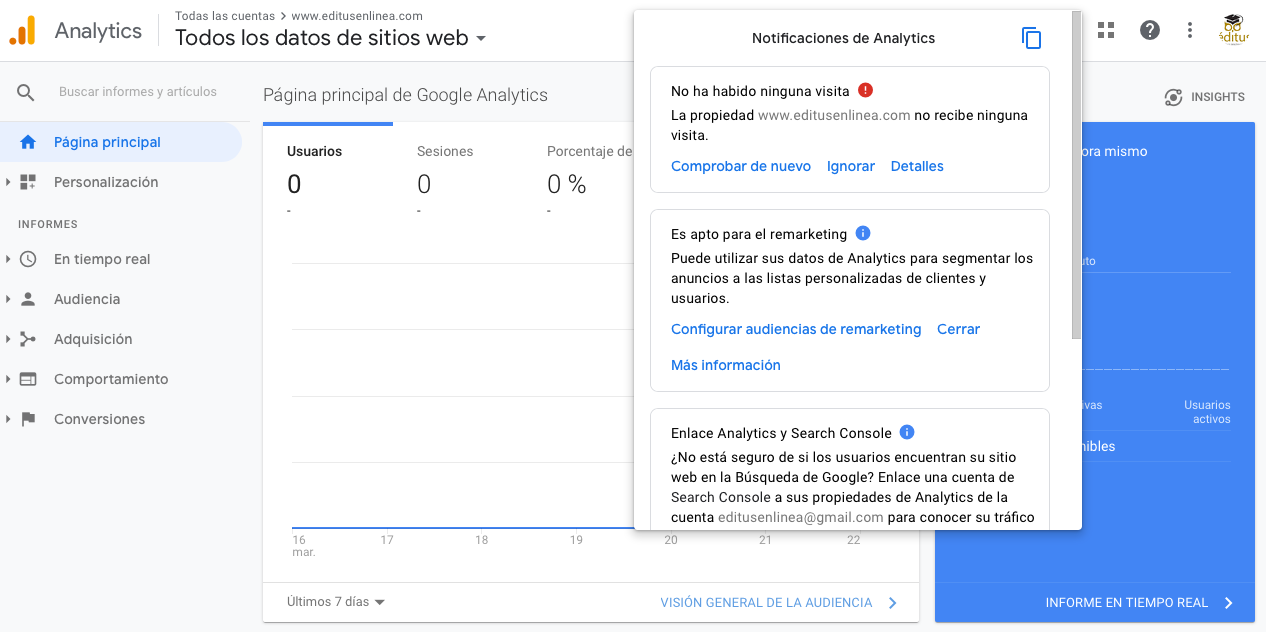The image size is (1266, 632).
Task: Open the three-dot more options menu
Action: pyautogui.click(x=1189, y=30)
